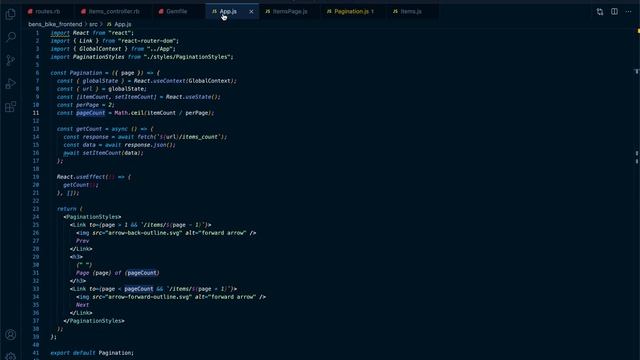Click the JS icon on Items.js tab

395,11
